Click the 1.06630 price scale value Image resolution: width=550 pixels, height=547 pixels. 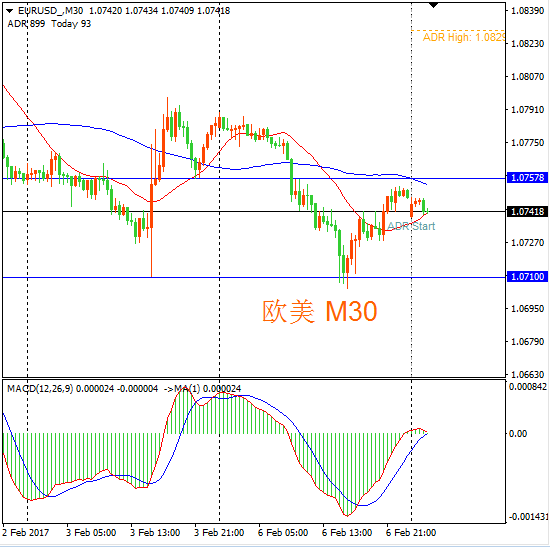(x=528, y=374)
